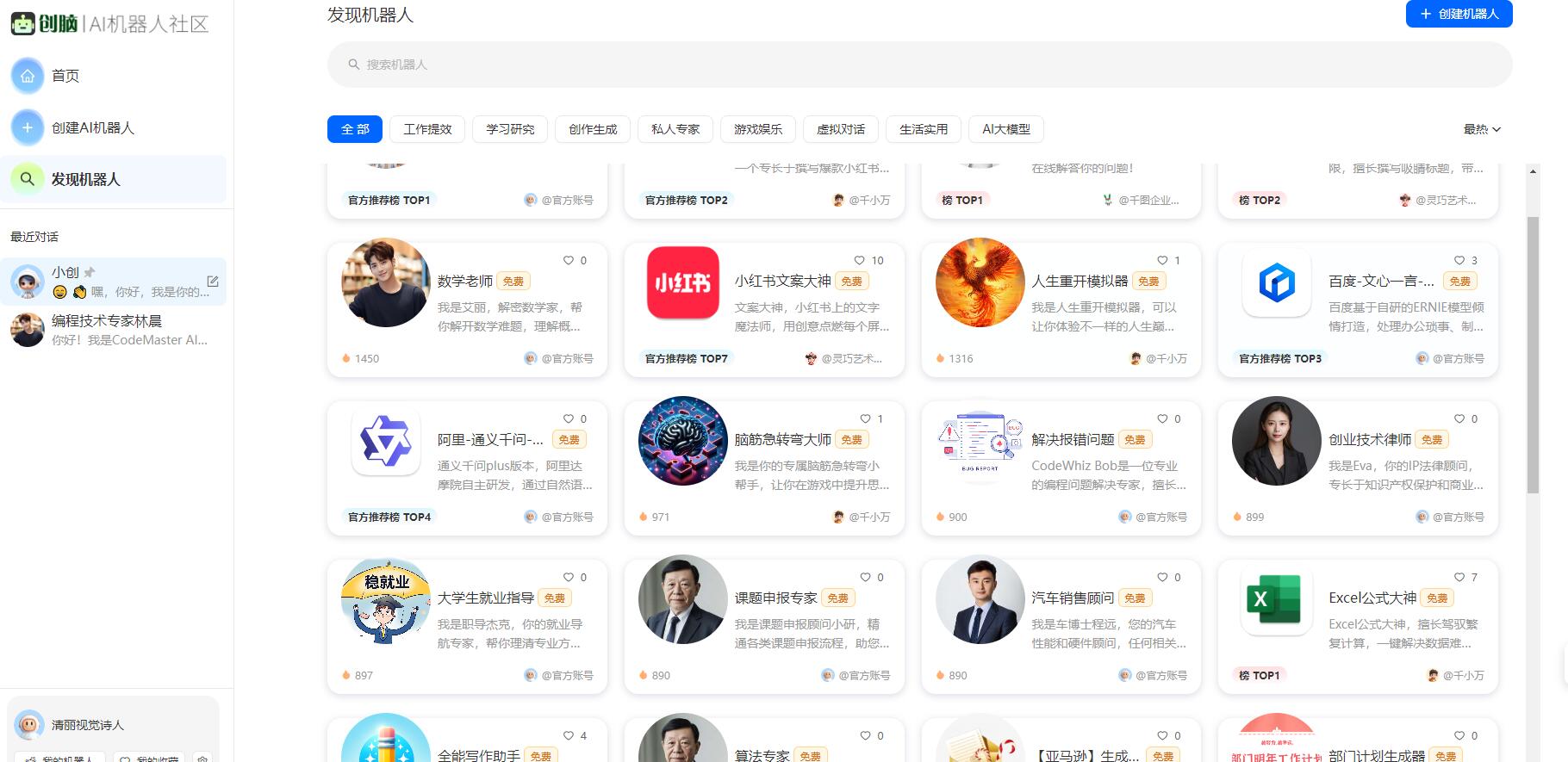The height and width of the screenshot is (762, 1568).
Task: Click the 首页 home icon in sidebar
Action: [28, 76]
